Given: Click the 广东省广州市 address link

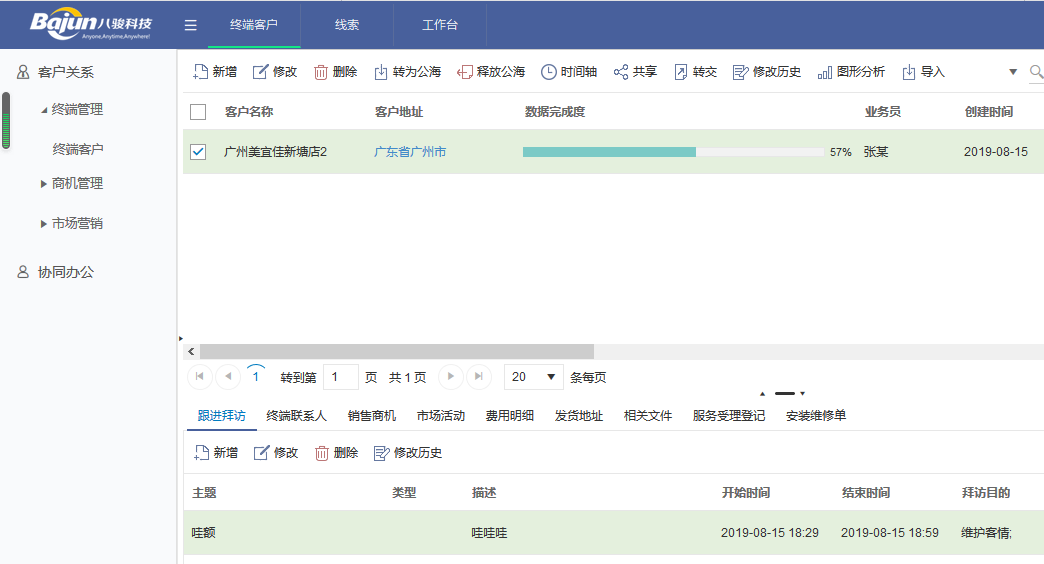Looking at the screenshot, I should 410,152.
